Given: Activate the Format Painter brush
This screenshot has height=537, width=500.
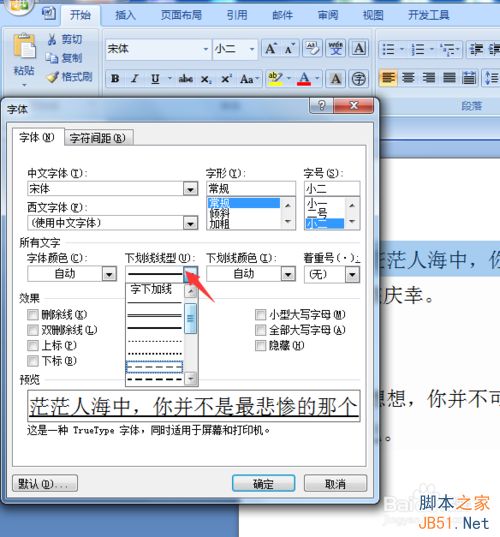Looking at the screenshot, I should point(53,77).
